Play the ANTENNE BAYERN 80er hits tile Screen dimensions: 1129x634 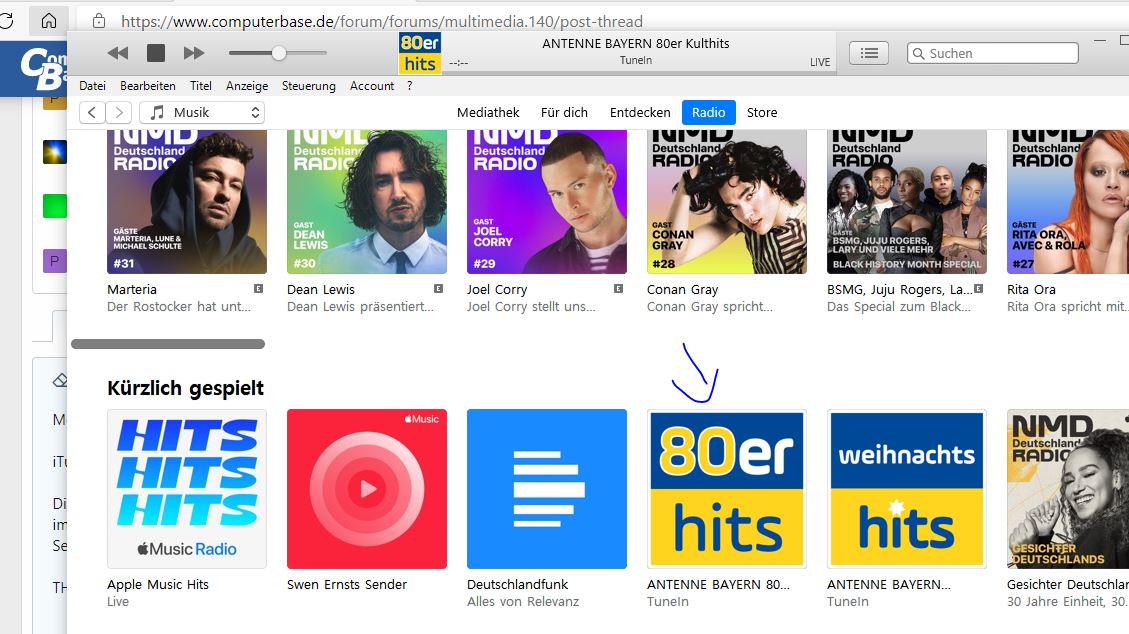pos(727,489)
